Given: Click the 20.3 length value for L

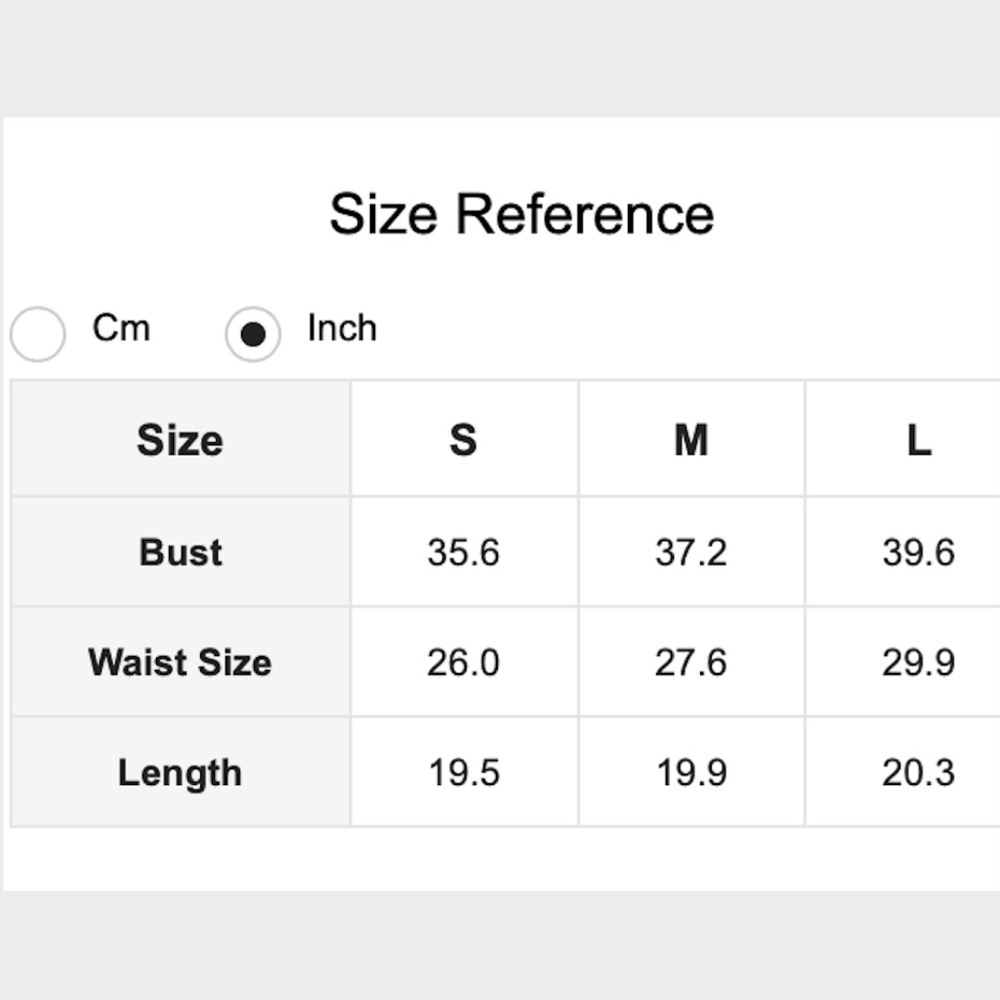Looking at the screenshot, I should [x=918, y=773].
